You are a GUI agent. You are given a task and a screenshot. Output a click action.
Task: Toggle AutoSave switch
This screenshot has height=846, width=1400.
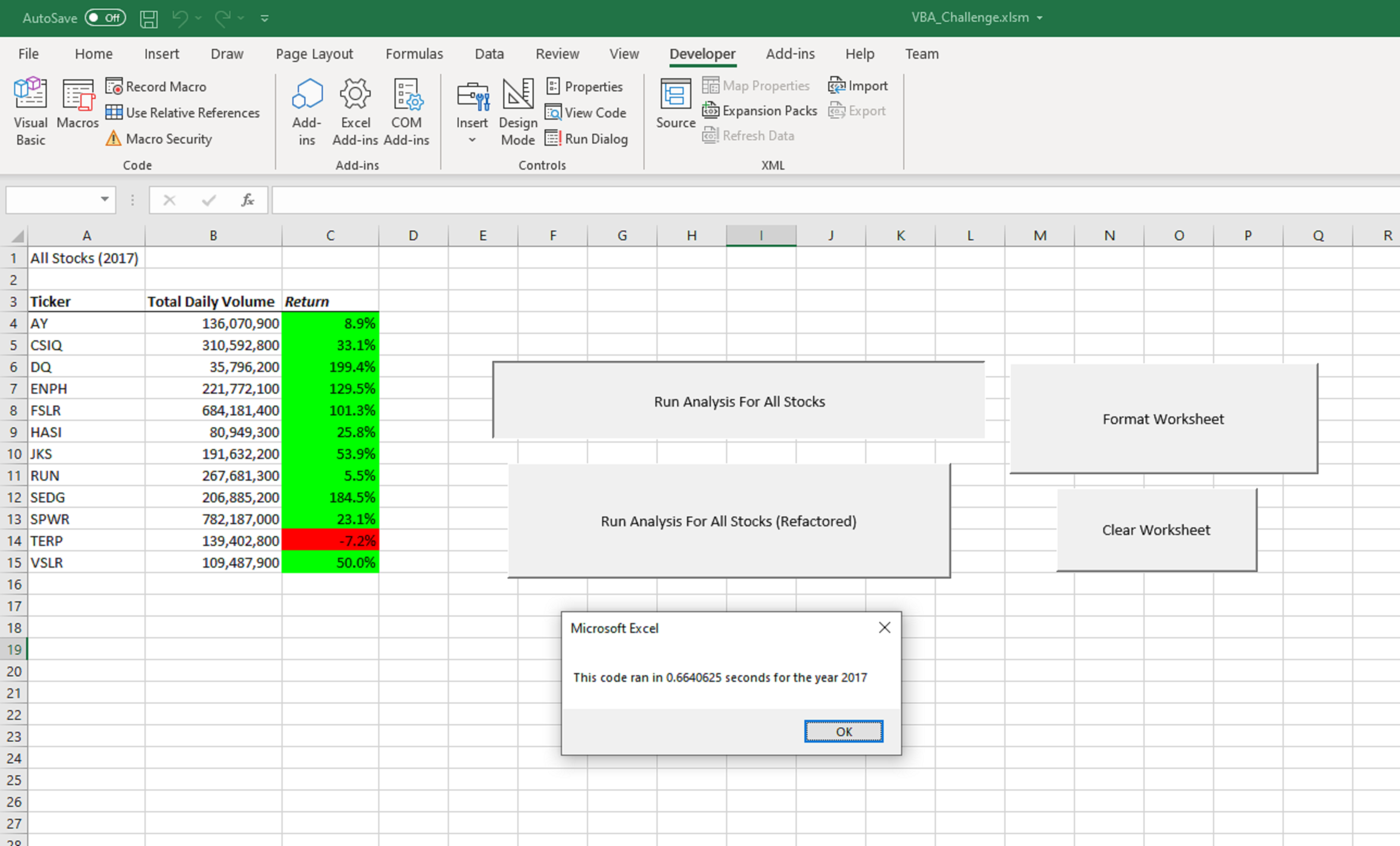[105, 18]
